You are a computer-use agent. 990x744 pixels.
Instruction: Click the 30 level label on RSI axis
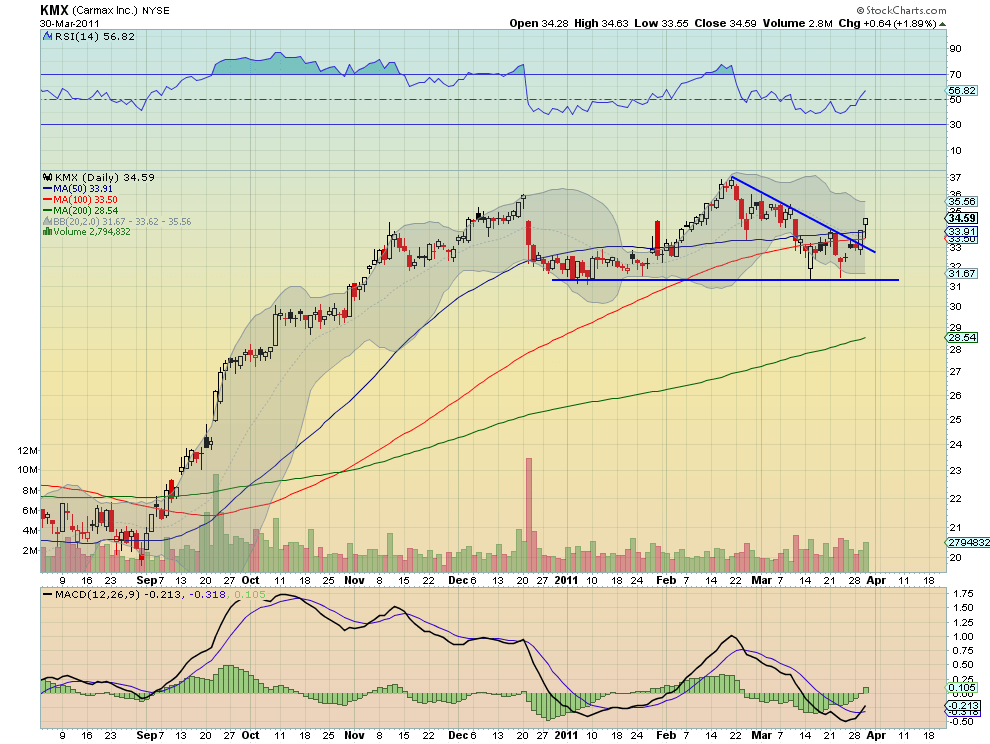(x=955, y=124)
